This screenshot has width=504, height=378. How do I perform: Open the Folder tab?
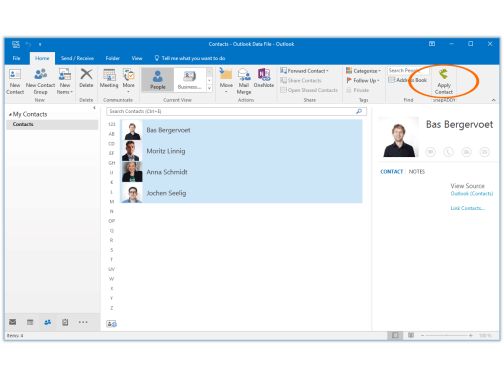tap(113, 58)
